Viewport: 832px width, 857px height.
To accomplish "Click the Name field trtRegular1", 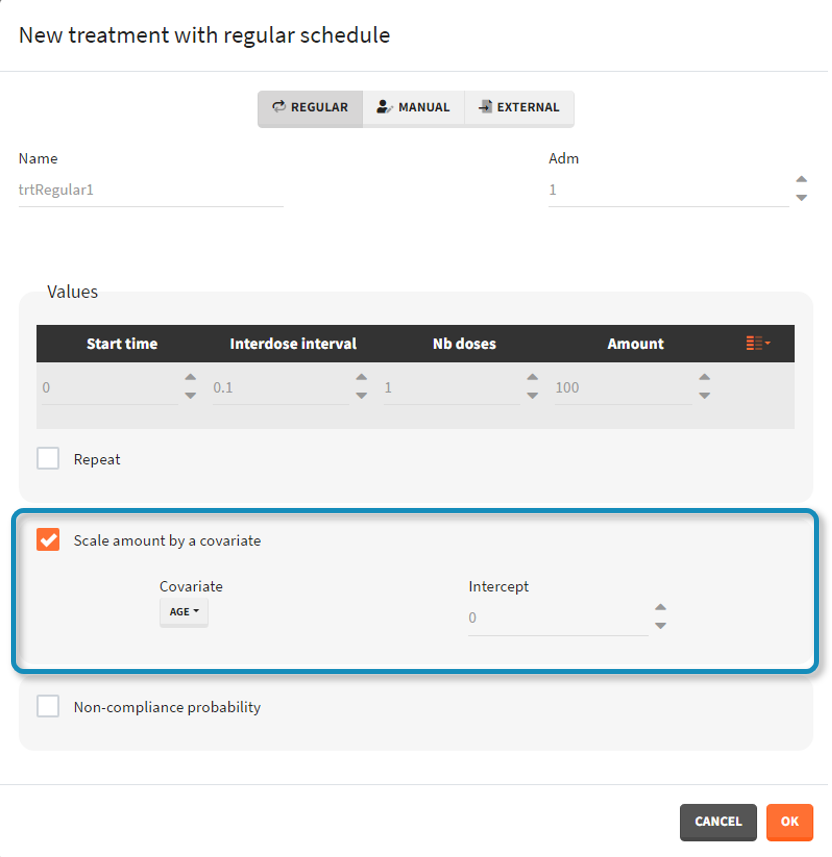I will click(150, 189).
